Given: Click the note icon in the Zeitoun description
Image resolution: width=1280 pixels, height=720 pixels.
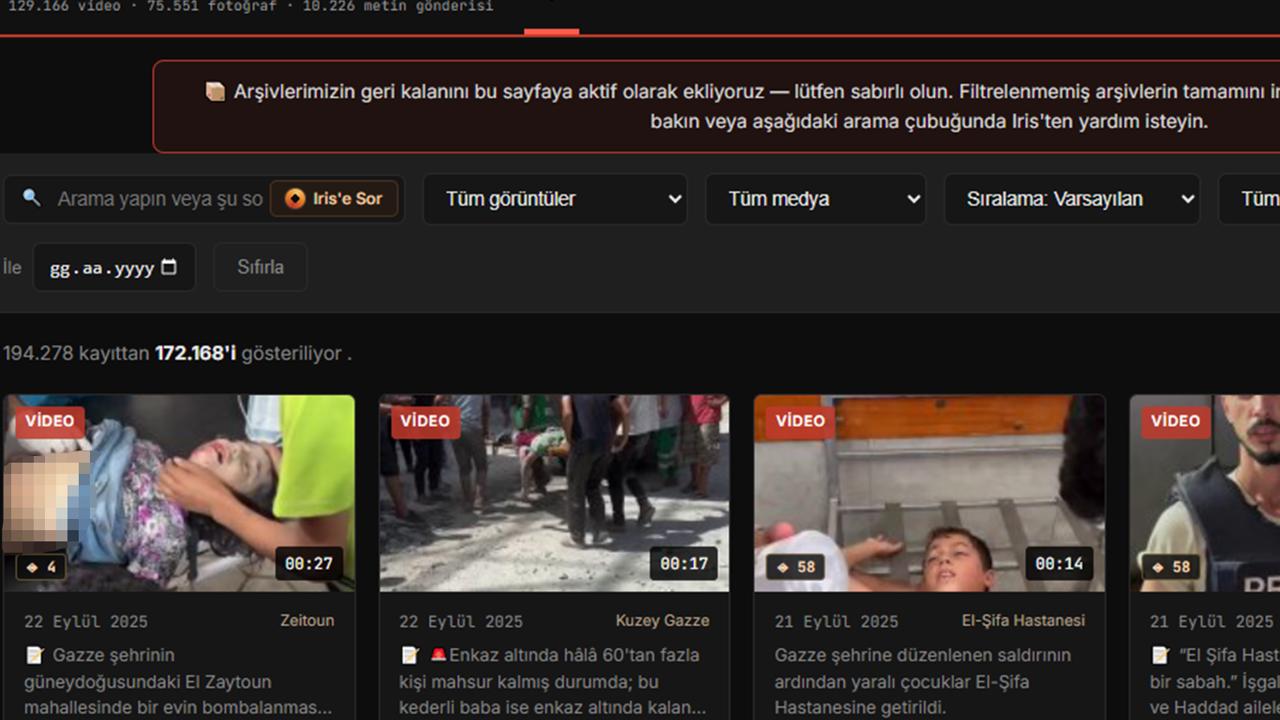Looking at the screenshot, I should pyautogui.click(x=34, y=655).
